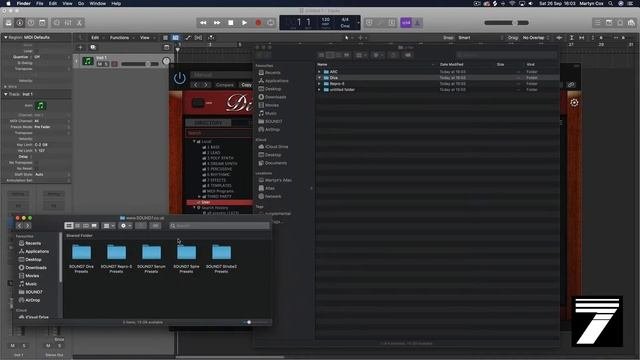Open the View menu in tracks area
640x360 pixels.
coord(145,38)
